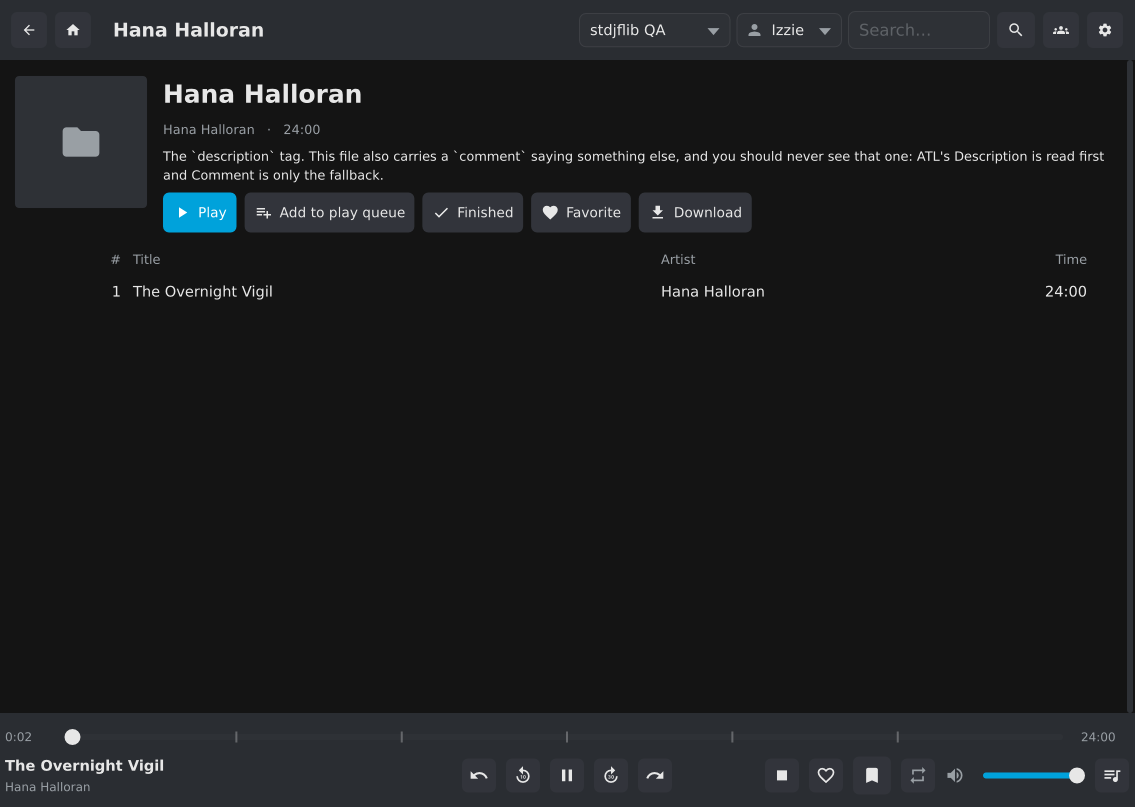Jump to the last chapter marker on seek bar
The width and height of the screenshot is (1135, 807).
tap(898, 737)
